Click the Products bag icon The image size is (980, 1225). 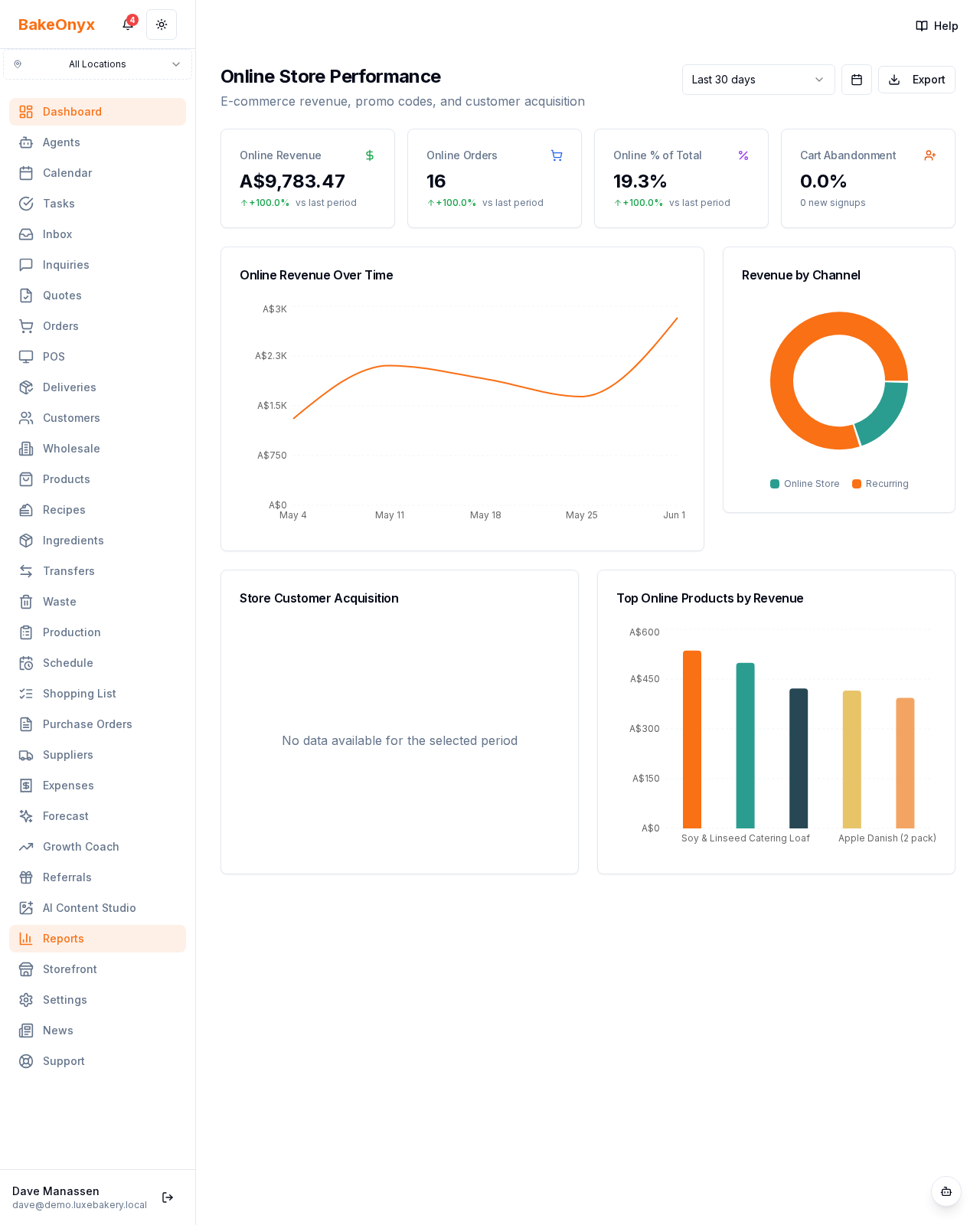click(x=26, y=479)
